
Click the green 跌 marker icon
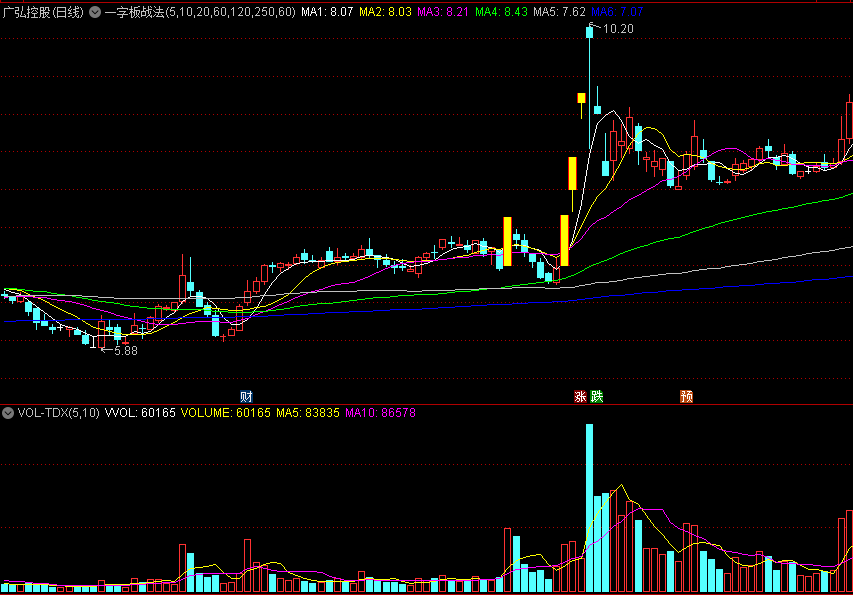pyautogui.click(x=597, y=396)
